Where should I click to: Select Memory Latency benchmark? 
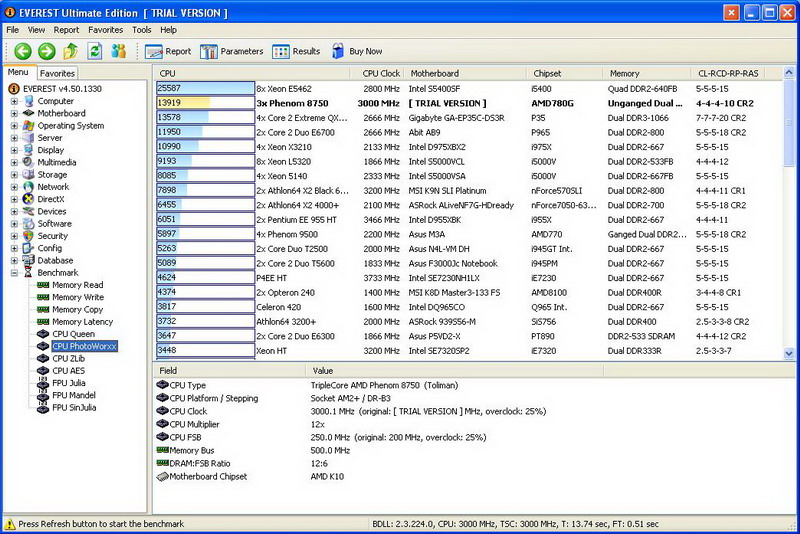click(82, 322)
